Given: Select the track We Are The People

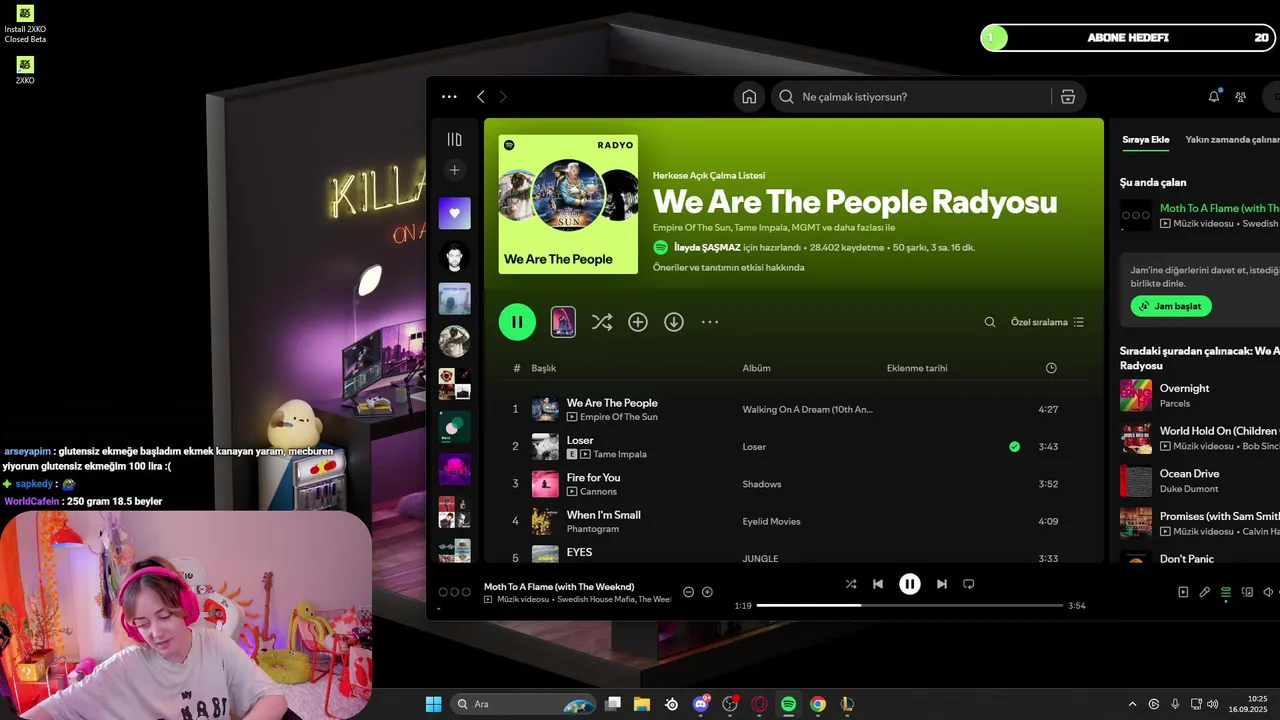Looking at the screenshot, I should [x=612, y=403].
